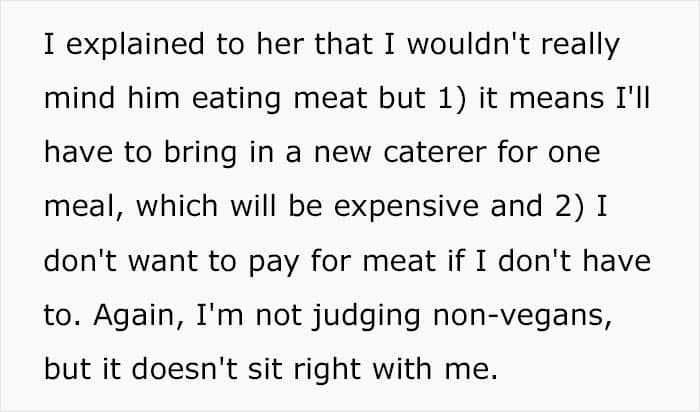This screenshot has width=700, height=412.
Task: Click the word "Again"
Action: (x=128, y=317)
